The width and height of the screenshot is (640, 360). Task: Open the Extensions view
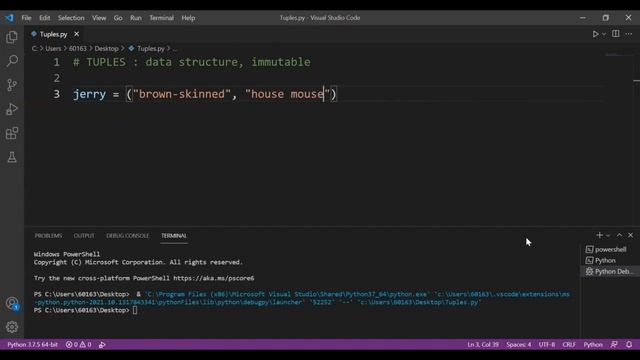12,133
